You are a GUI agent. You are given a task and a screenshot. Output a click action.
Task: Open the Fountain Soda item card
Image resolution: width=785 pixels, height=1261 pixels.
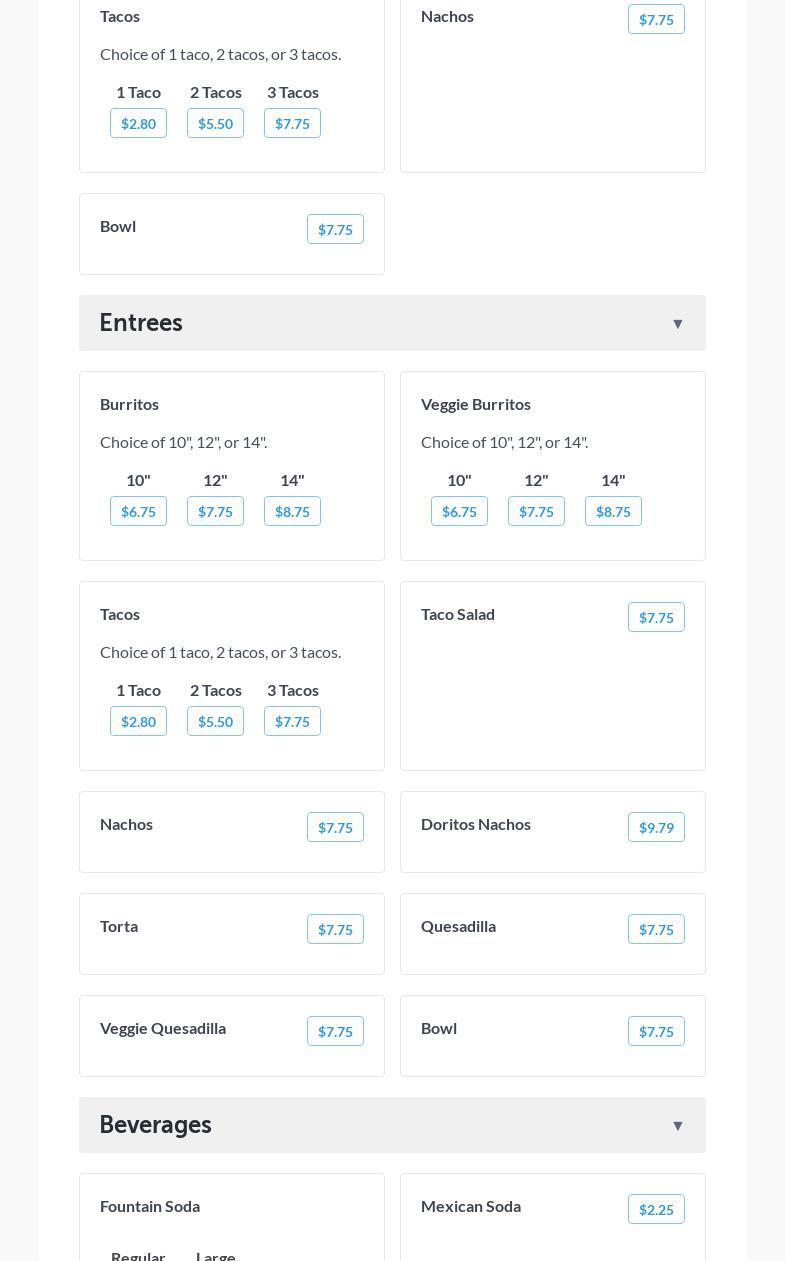pos(231,1220)
